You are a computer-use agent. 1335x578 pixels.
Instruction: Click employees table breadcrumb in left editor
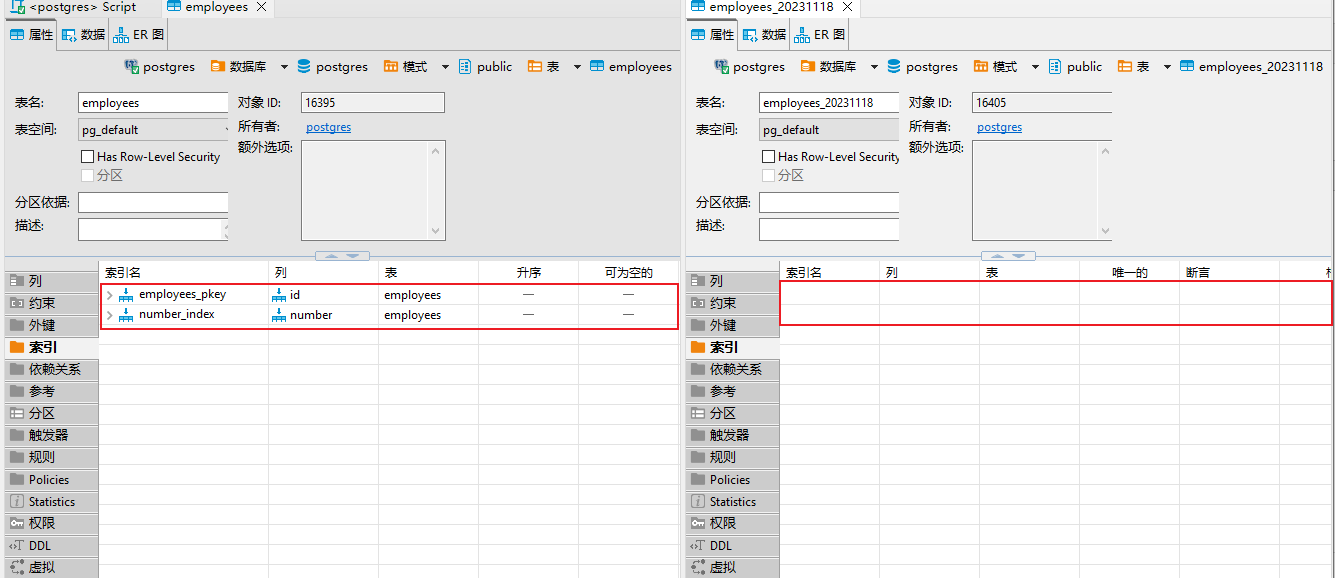(x=631, y=67)
